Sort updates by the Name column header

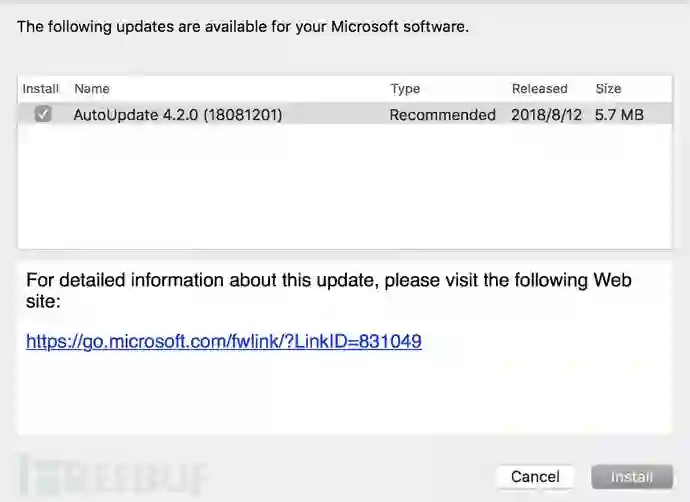coord(92,89)
